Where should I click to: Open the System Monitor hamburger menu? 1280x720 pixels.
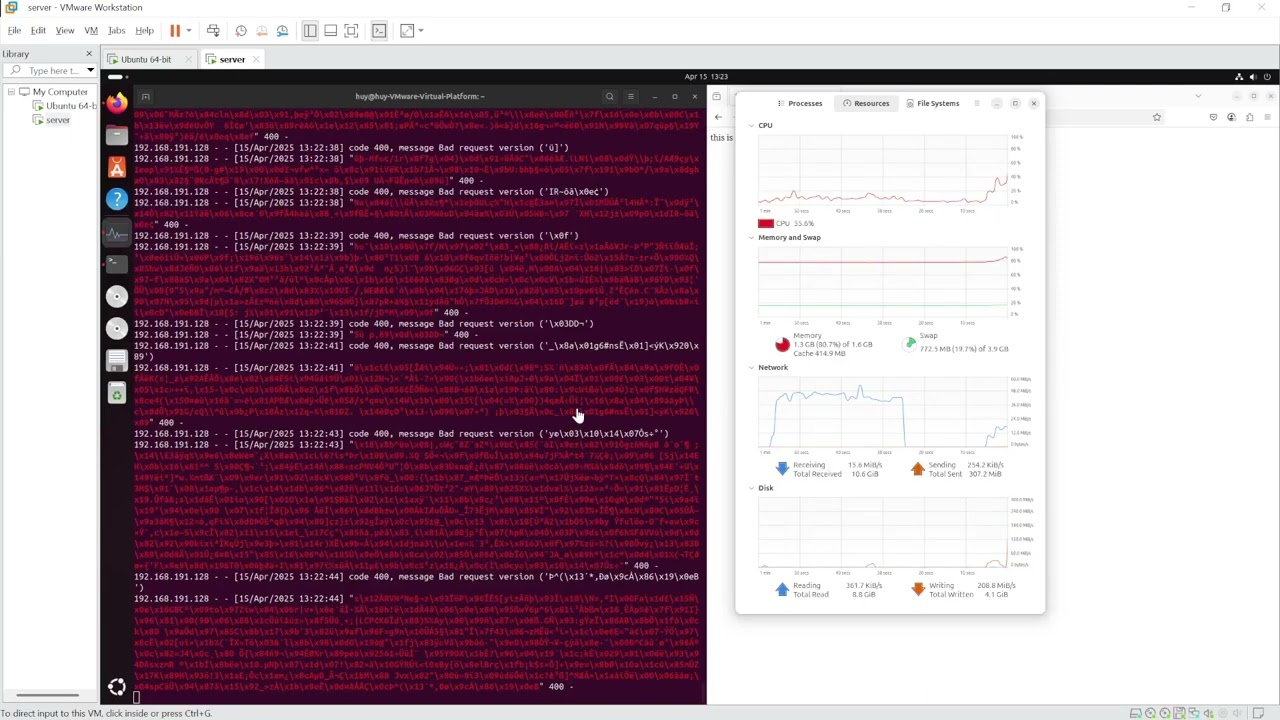(977, 103)
